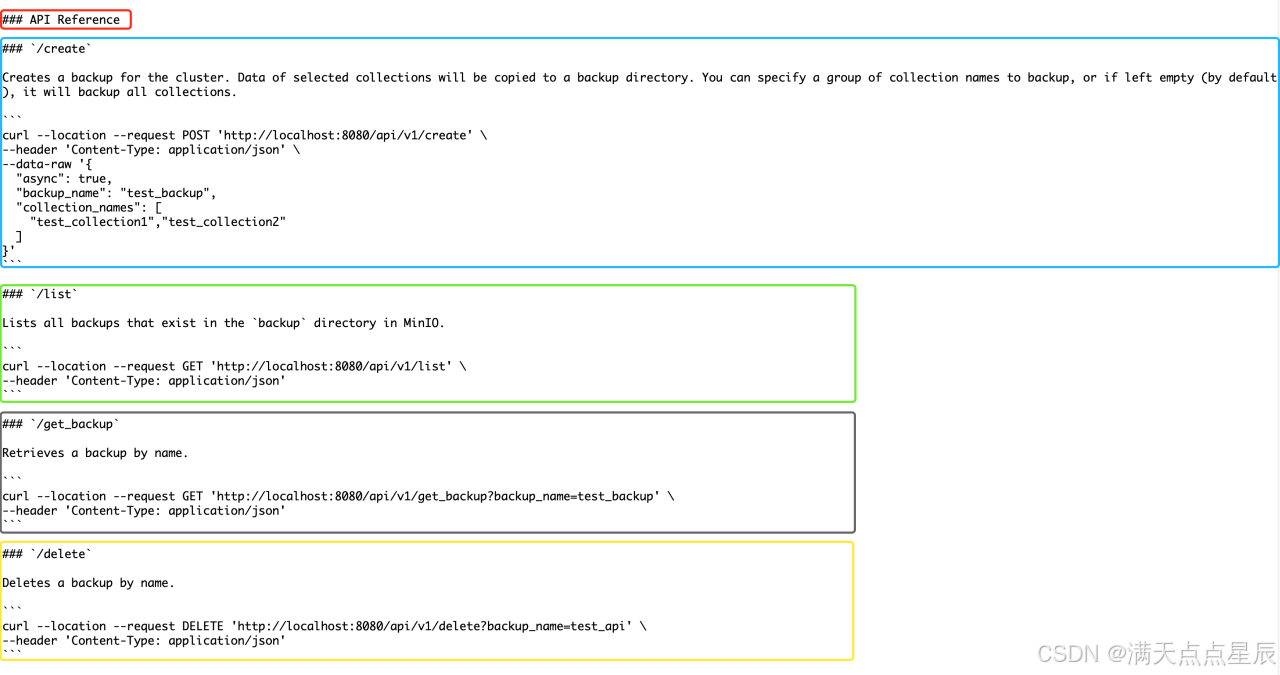
Task: Click the '### `/list`' heading line
Action: [40, 294]
